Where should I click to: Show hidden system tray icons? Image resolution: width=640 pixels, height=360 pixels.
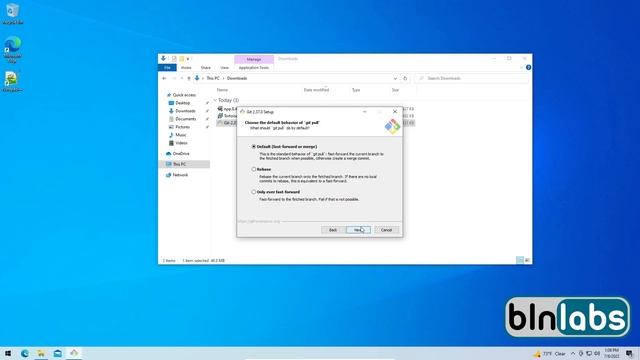(x=573, y=353)
